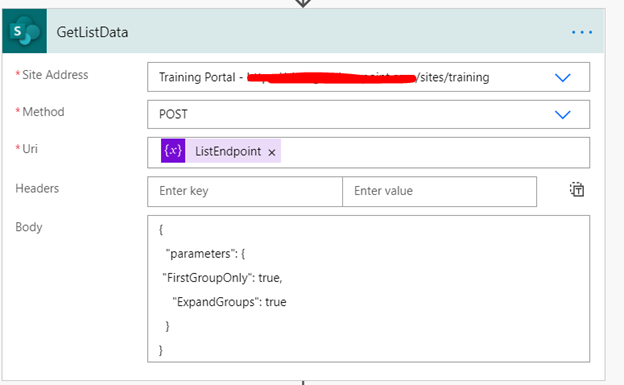This screenshot has height=385, width=624.
Task: Click the Headers Enter value field
Action: (439, 191)
